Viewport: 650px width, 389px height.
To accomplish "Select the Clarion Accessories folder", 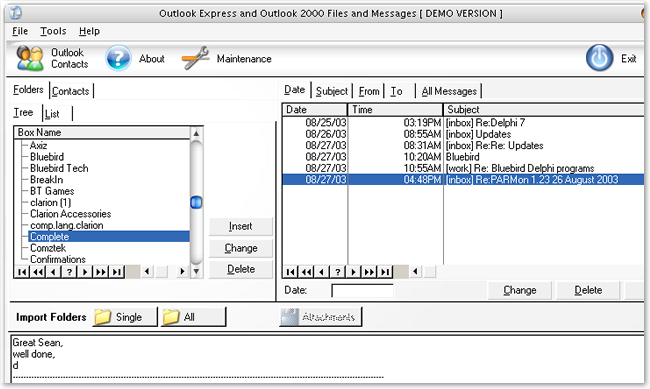I will 70,214.
